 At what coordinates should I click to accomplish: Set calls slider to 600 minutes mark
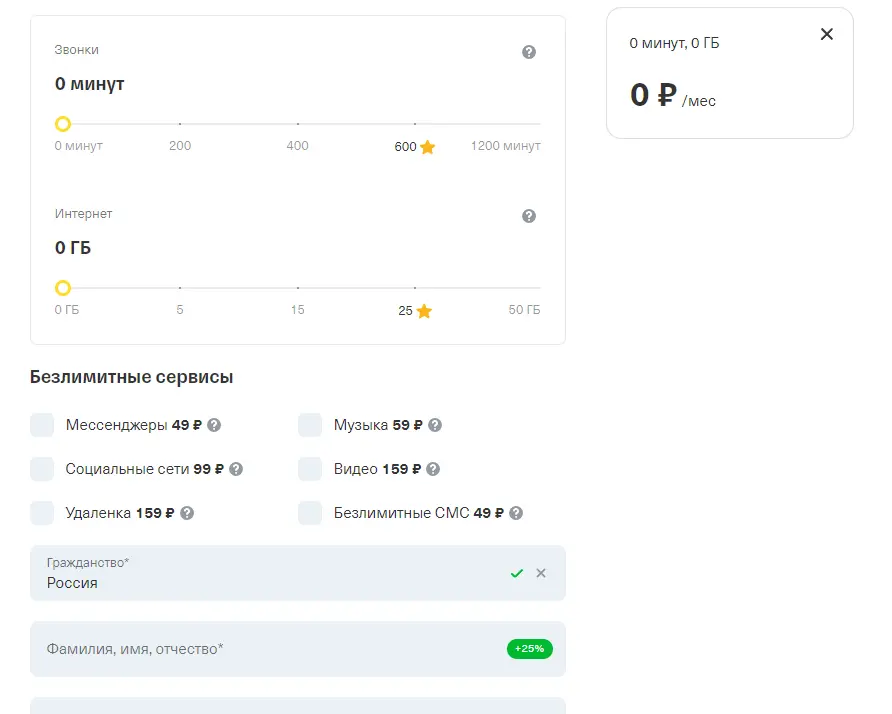tap(415, 123)
